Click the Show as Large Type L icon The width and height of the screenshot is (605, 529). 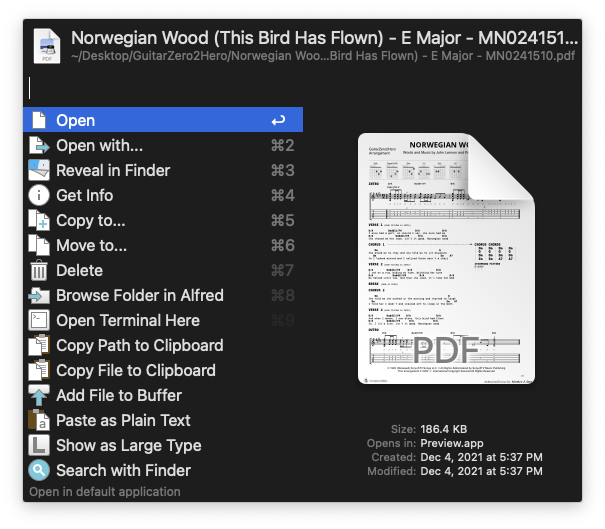pos(39,445)
